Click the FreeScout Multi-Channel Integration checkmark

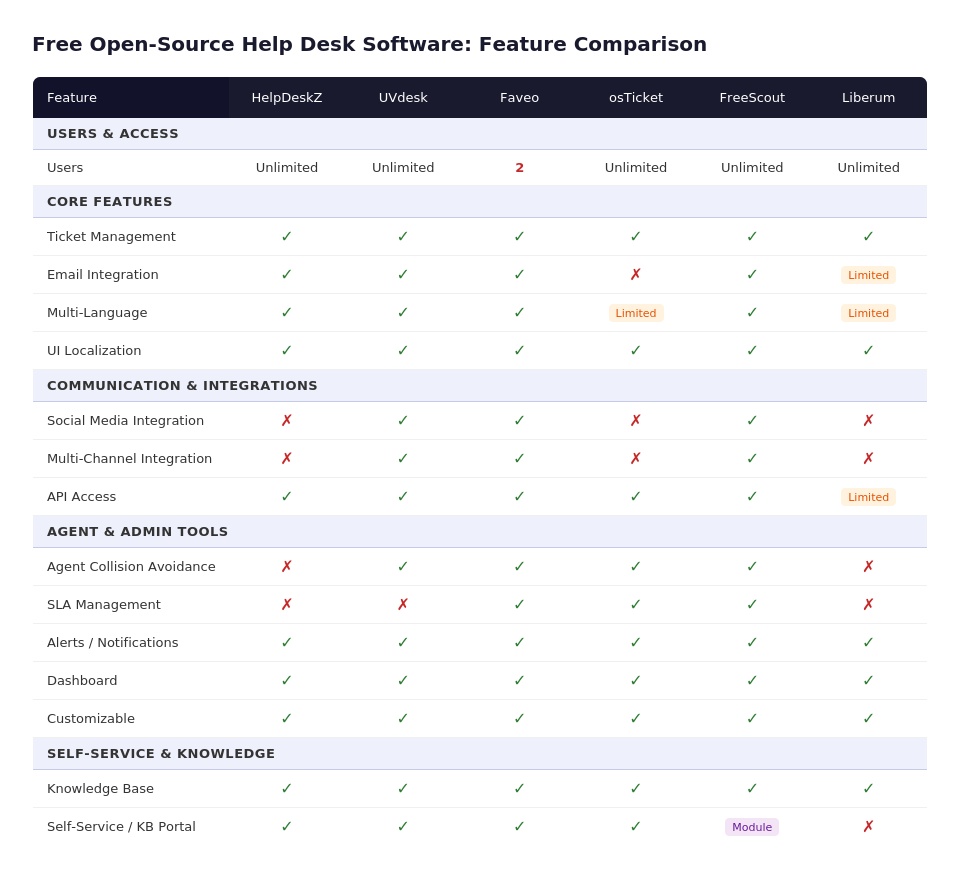[x=752, y=458]
